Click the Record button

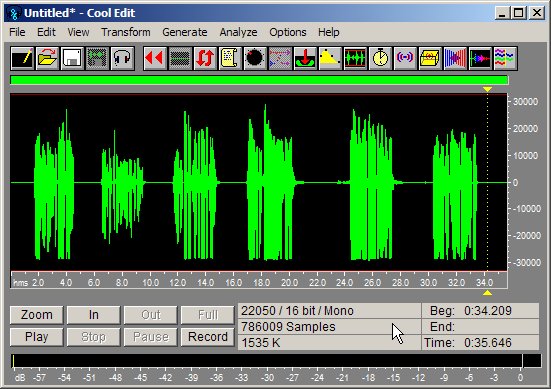click(208, 337)
